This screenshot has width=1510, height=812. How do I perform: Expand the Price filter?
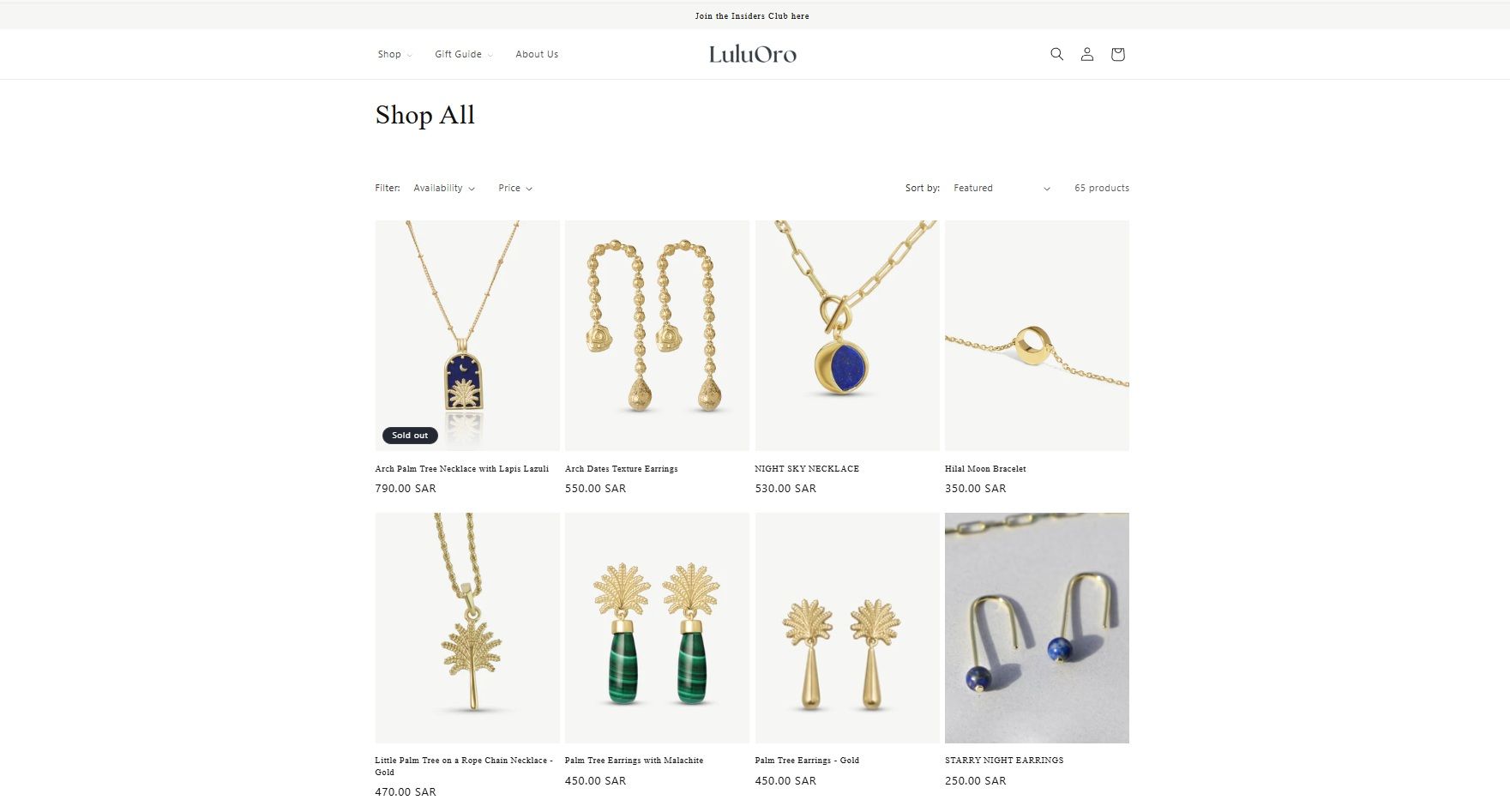[x=515, y=188]
